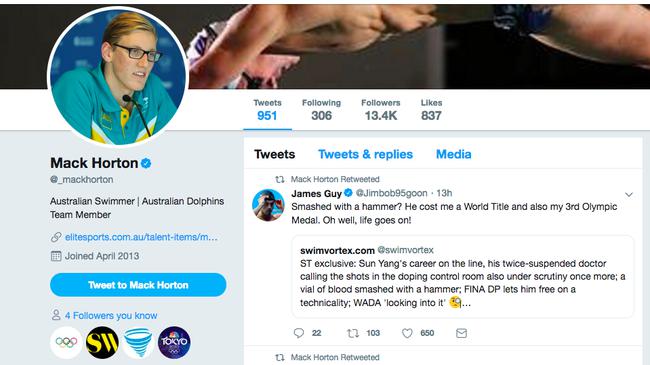Select the Tweets tab above the timeline
This screenshot has width=650, height=365.
point(274,154)
